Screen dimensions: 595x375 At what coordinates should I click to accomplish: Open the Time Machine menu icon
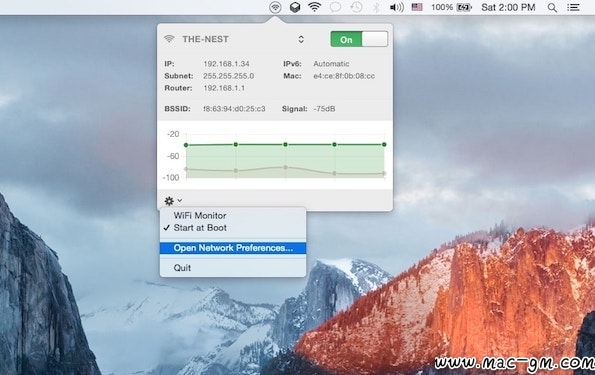tap(356, 7)
